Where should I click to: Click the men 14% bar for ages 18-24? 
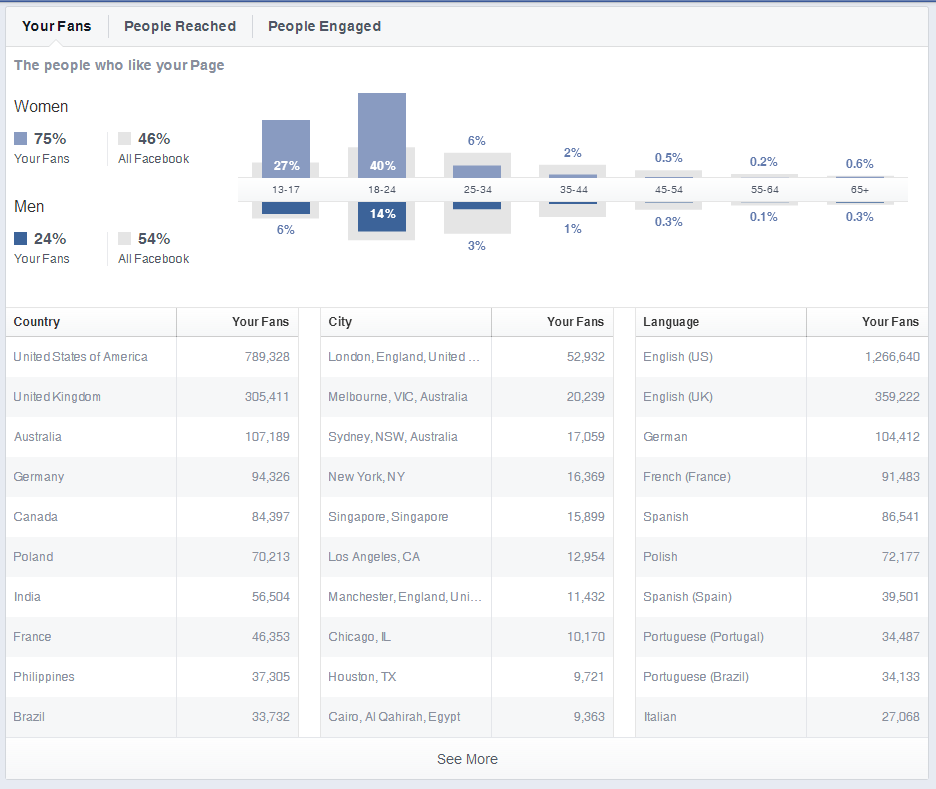pyautogui.click(x=382, y=217)
